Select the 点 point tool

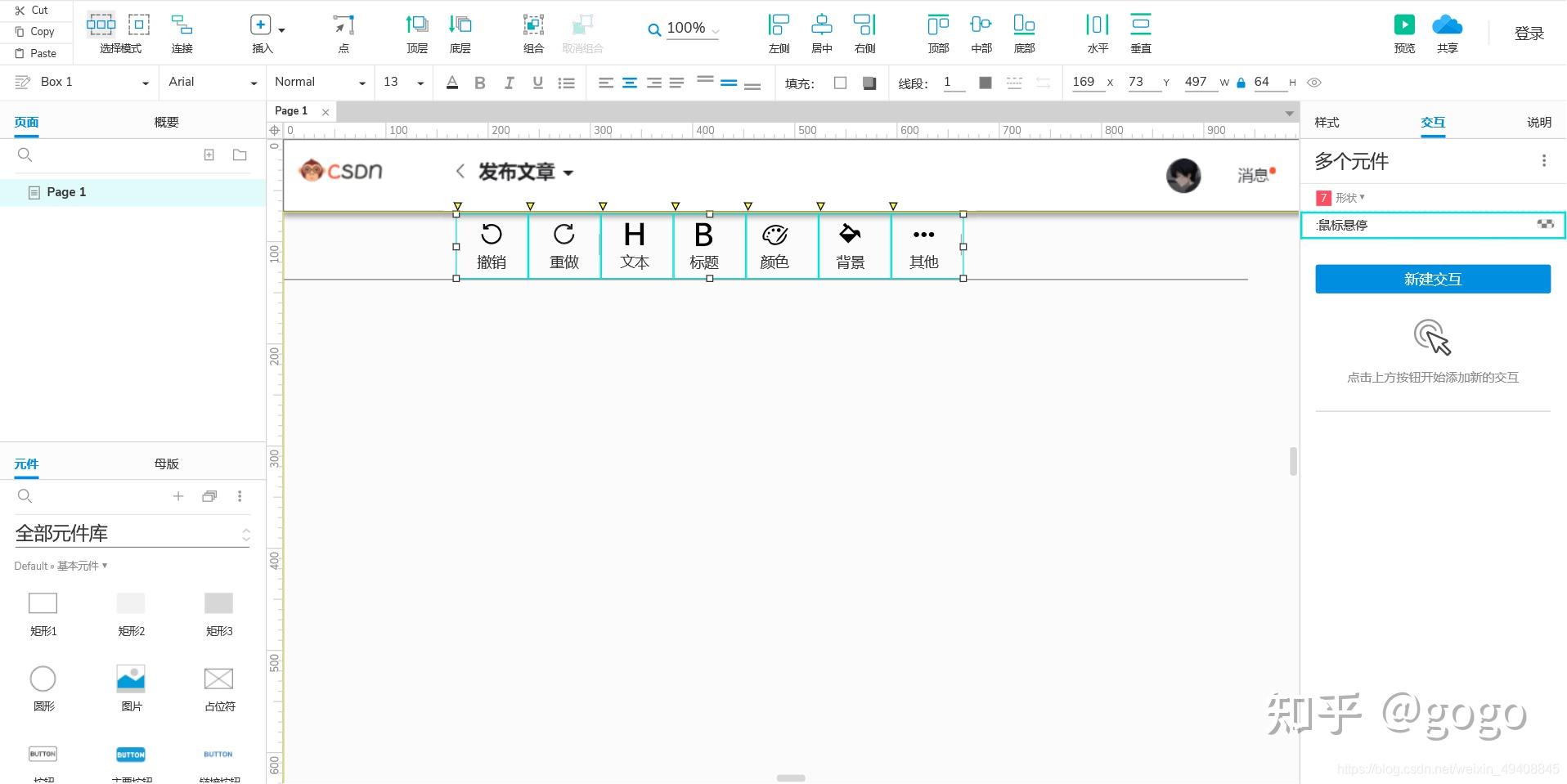(x=343, y=34)
